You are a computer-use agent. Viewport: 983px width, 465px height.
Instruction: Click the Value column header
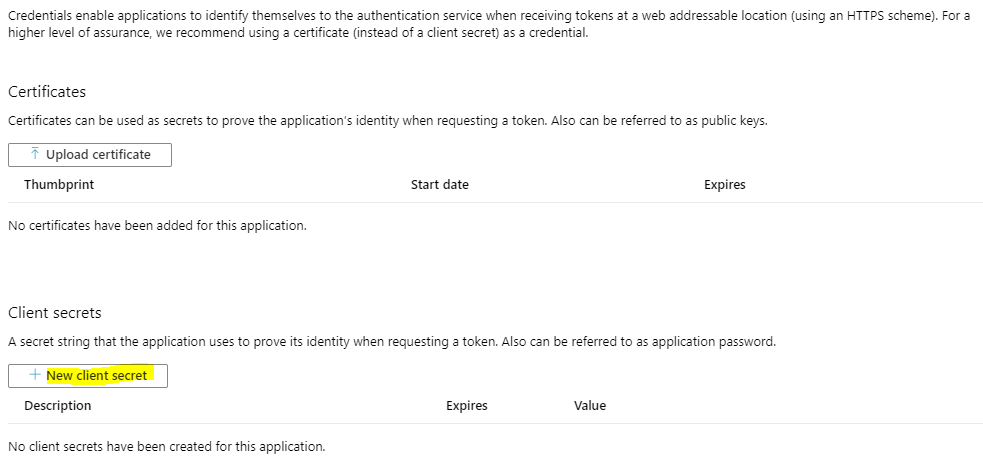coord(590,406)
